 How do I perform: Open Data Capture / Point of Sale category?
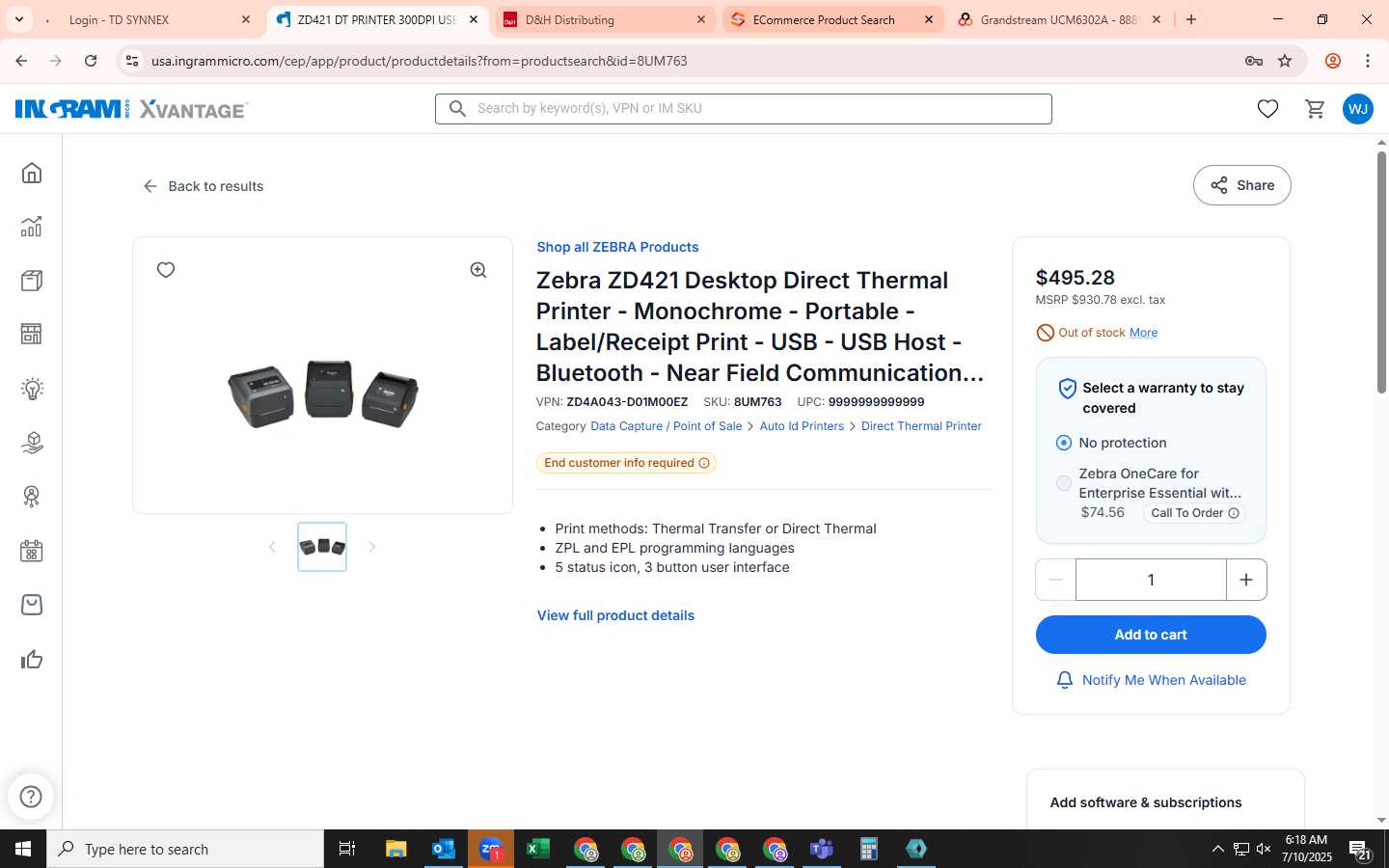667,426
